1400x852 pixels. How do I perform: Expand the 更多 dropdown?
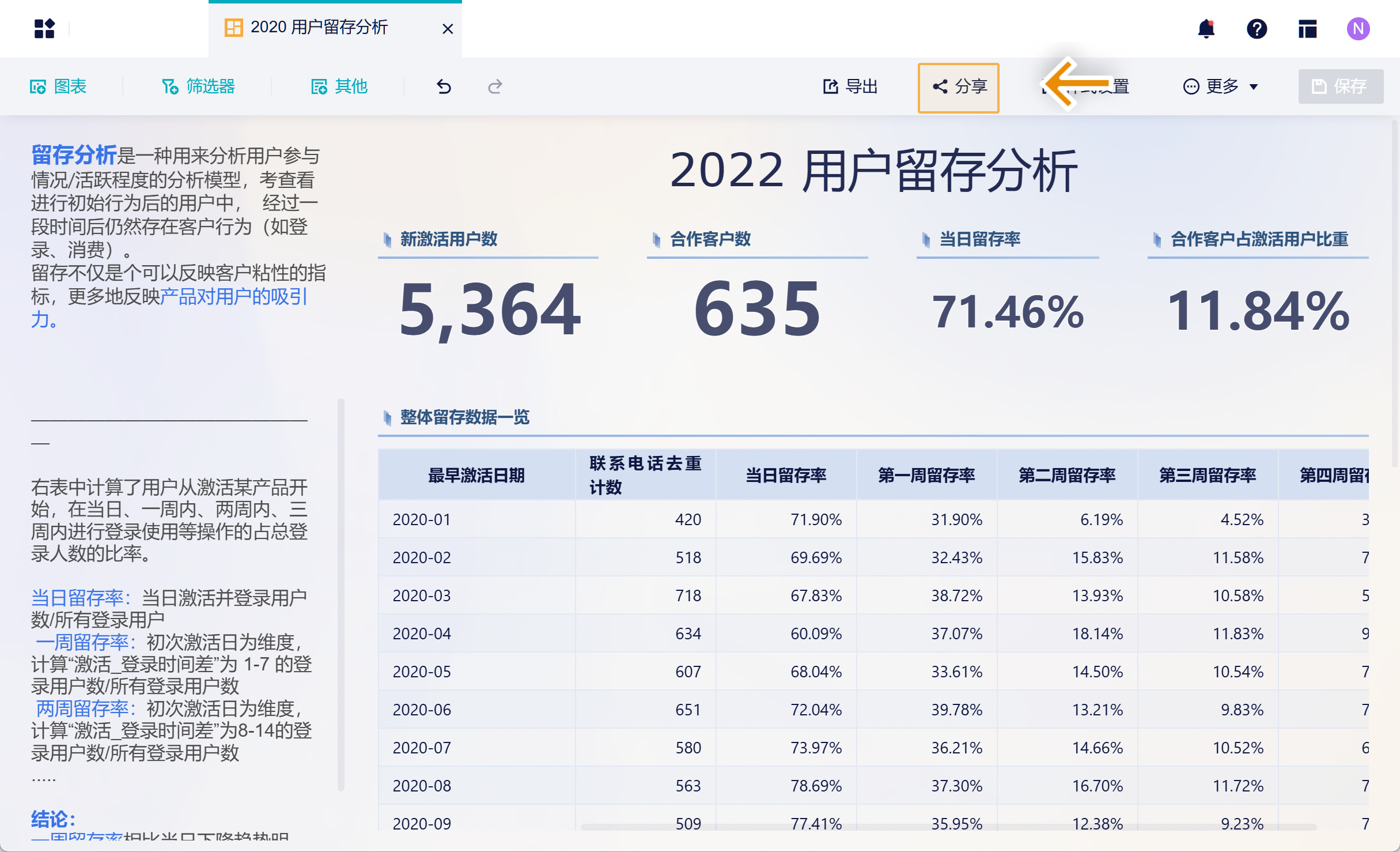click(x=1221, y=86)
